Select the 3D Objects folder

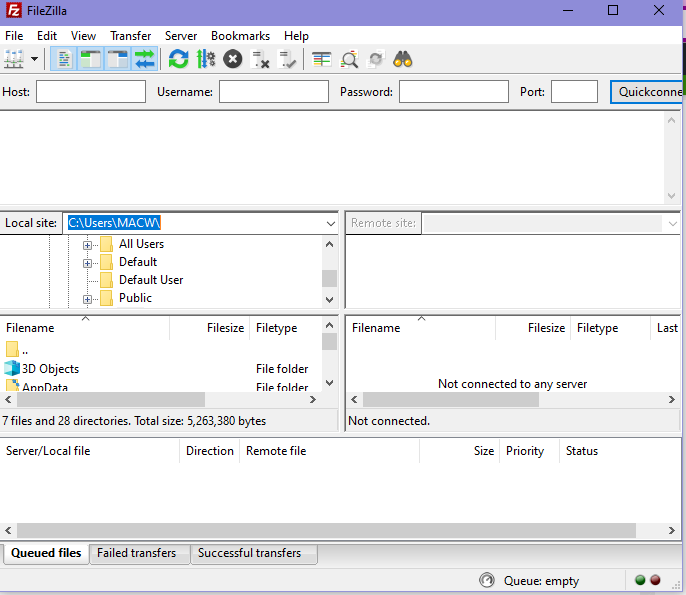pyautogui.click(x=162, y=369)
